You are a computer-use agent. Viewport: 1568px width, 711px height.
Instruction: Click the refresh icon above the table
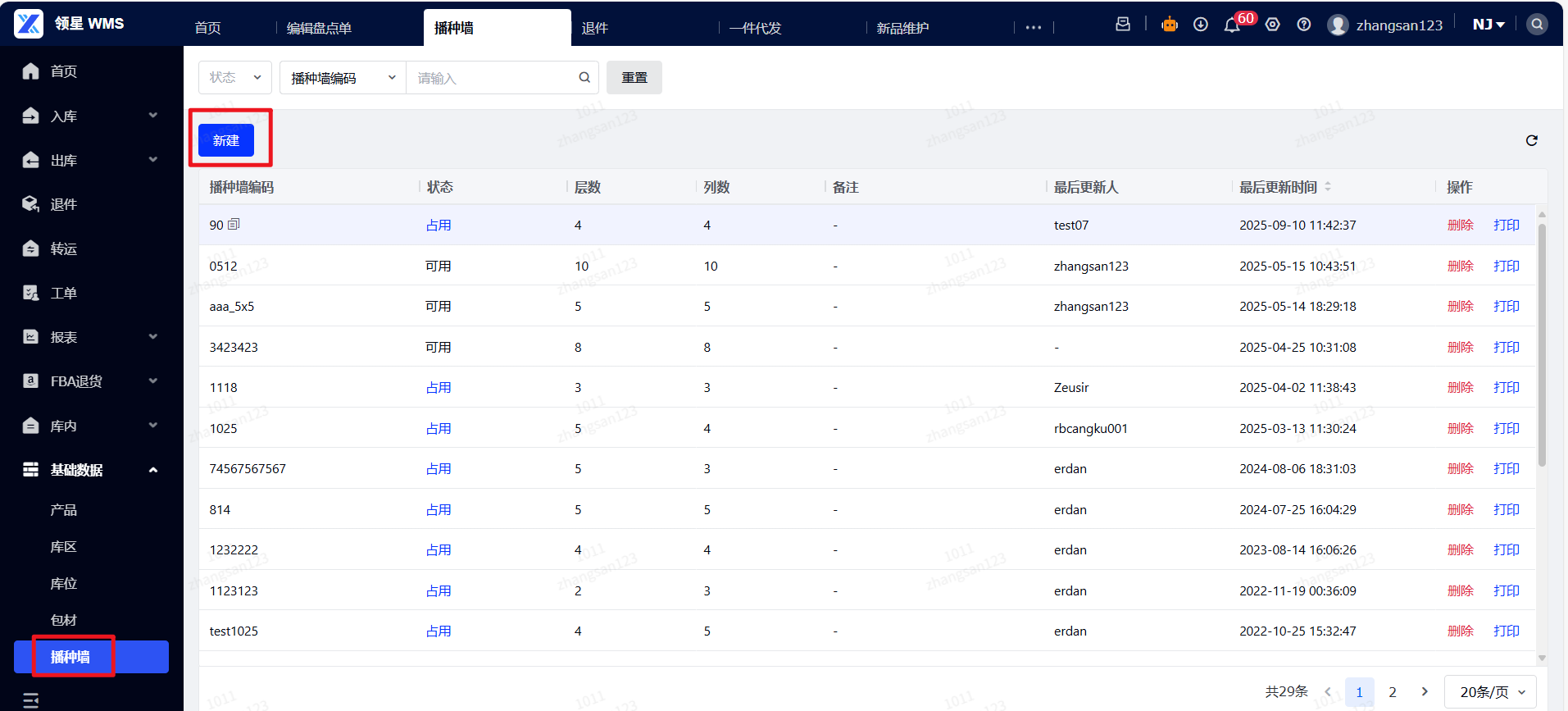1531,140
